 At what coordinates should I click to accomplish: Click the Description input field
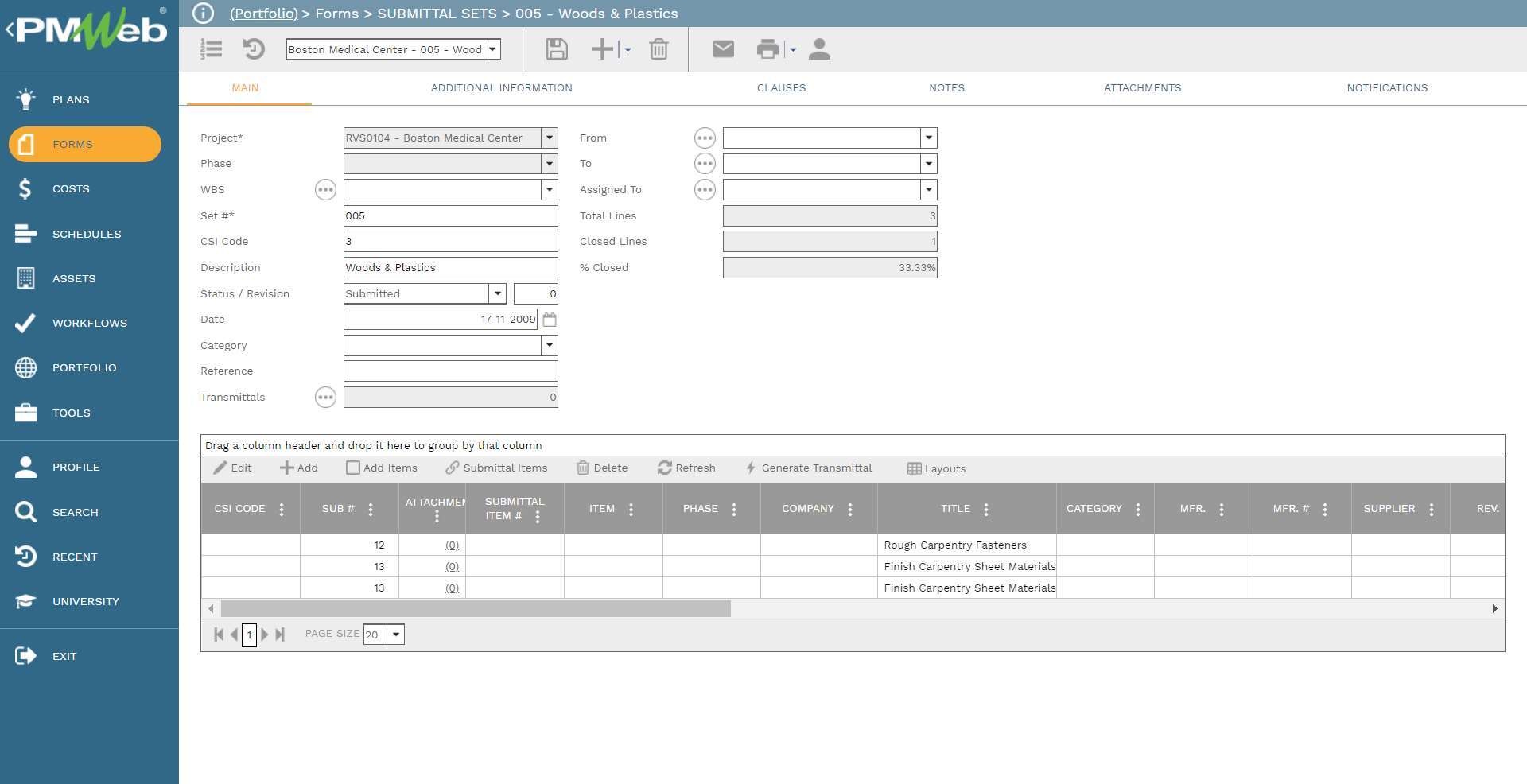point(450,267)
